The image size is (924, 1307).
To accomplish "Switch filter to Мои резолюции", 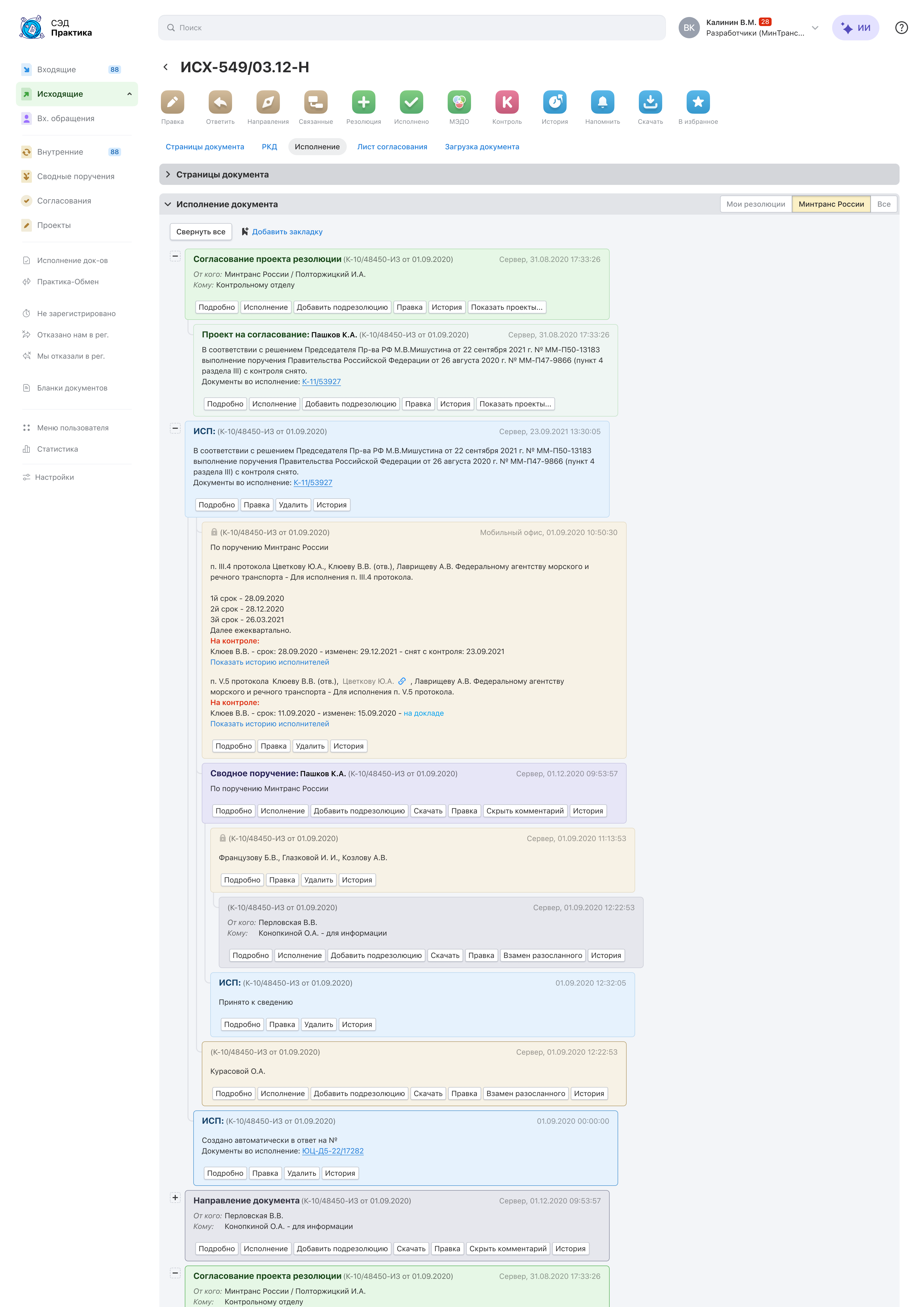I will point(756,204).
